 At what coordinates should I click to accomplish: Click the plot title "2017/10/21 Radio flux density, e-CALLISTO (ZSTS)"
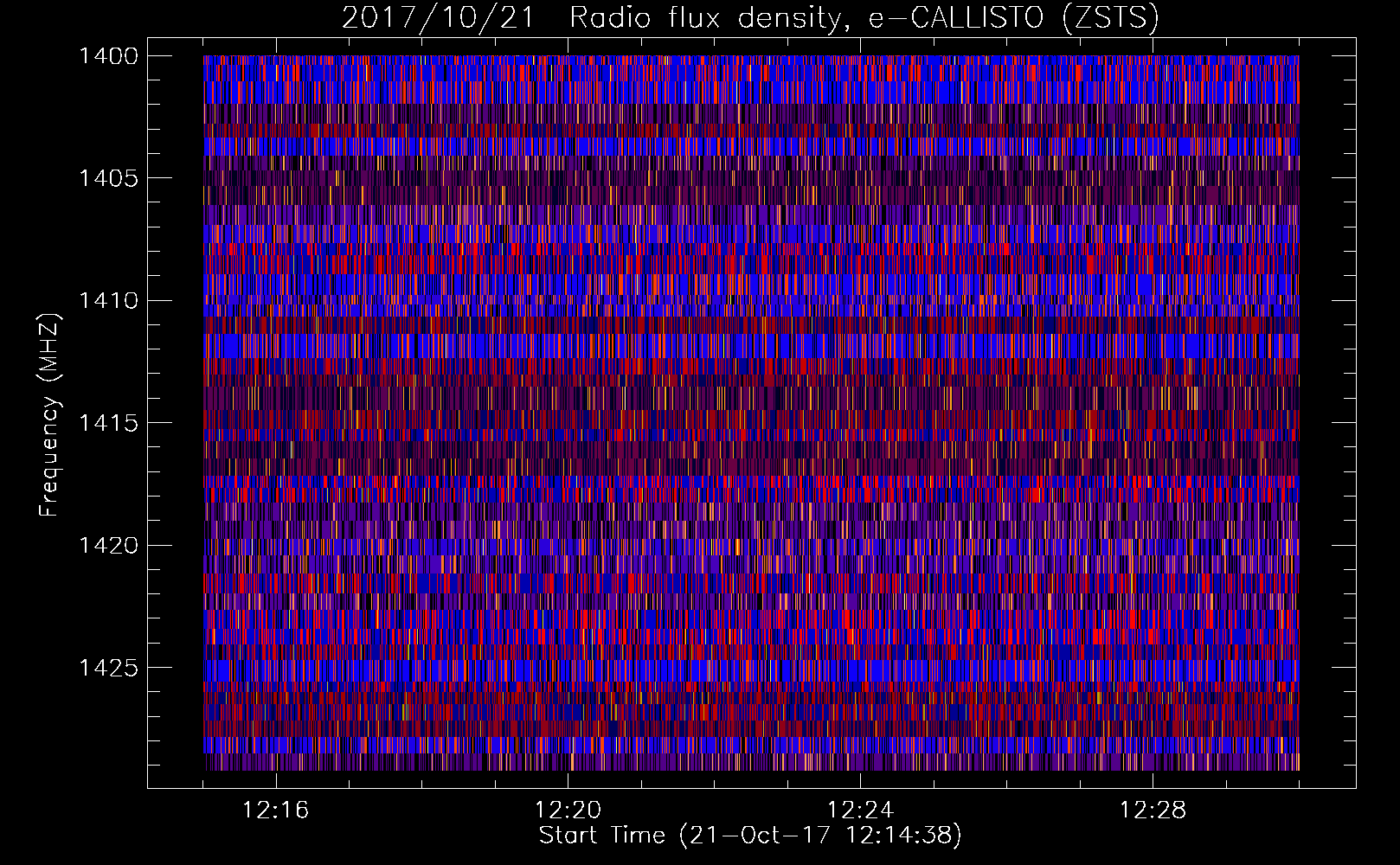coord(750,18)
